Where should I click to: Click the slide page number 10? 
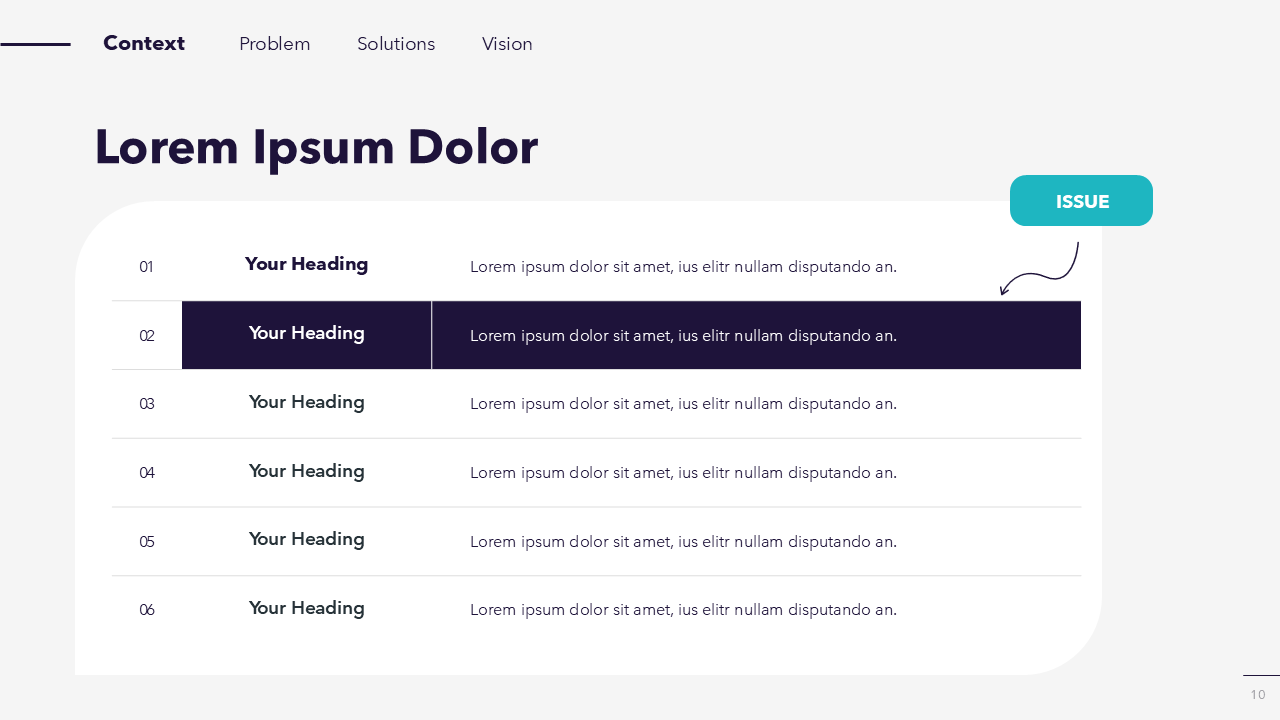click(1257, 695)
